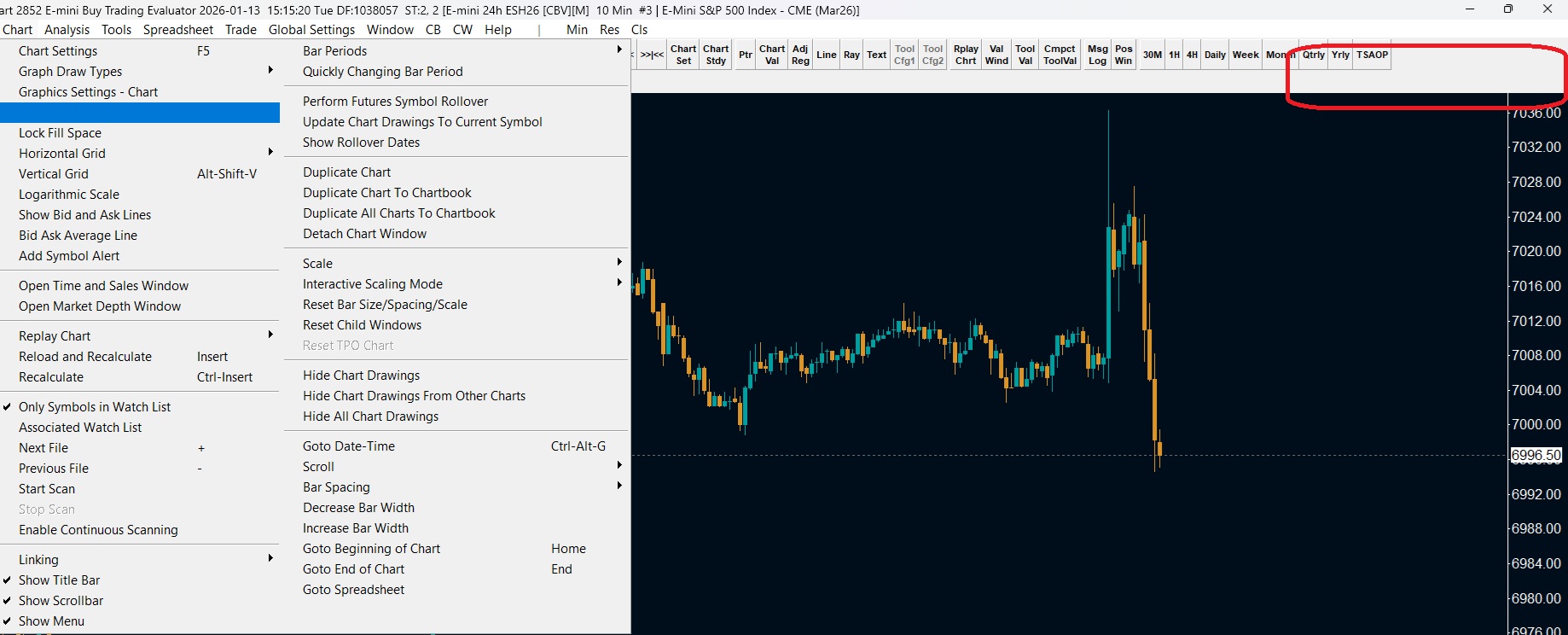Toggle Lock Fill Space
This screenshot has width=1568, height=635.
[140, 133]
